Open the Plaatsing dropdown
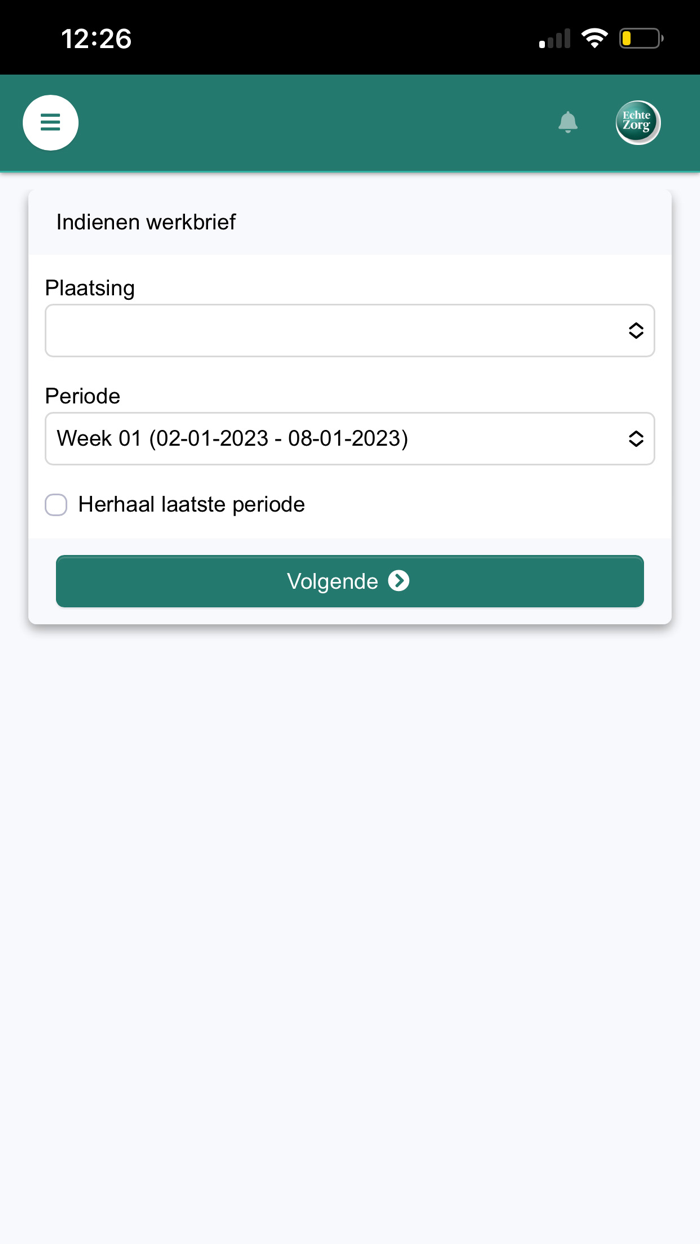Screen dimensions: 700x1244 tap(330, 331)
